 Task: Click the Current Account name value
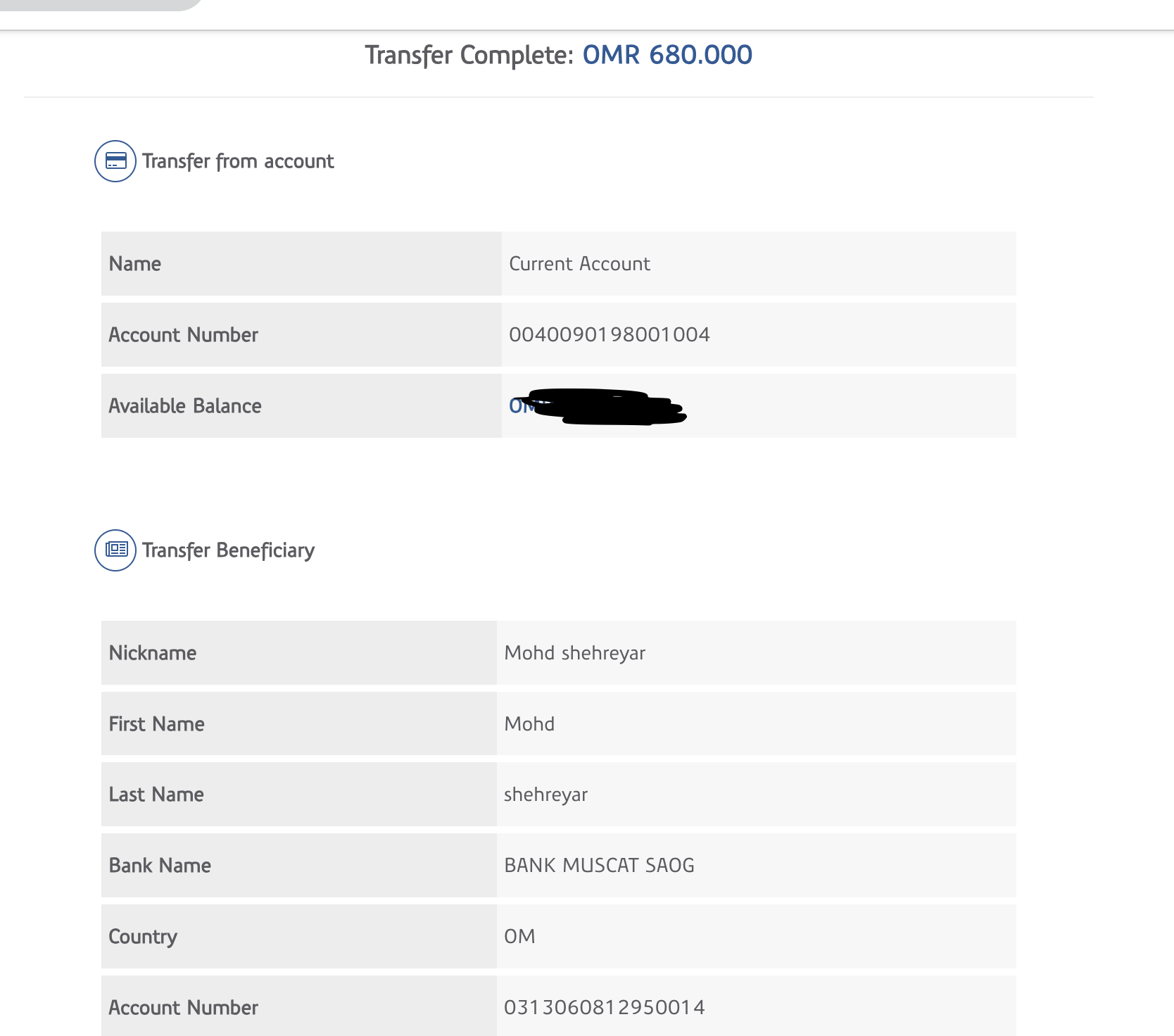(x=579, y=264)
